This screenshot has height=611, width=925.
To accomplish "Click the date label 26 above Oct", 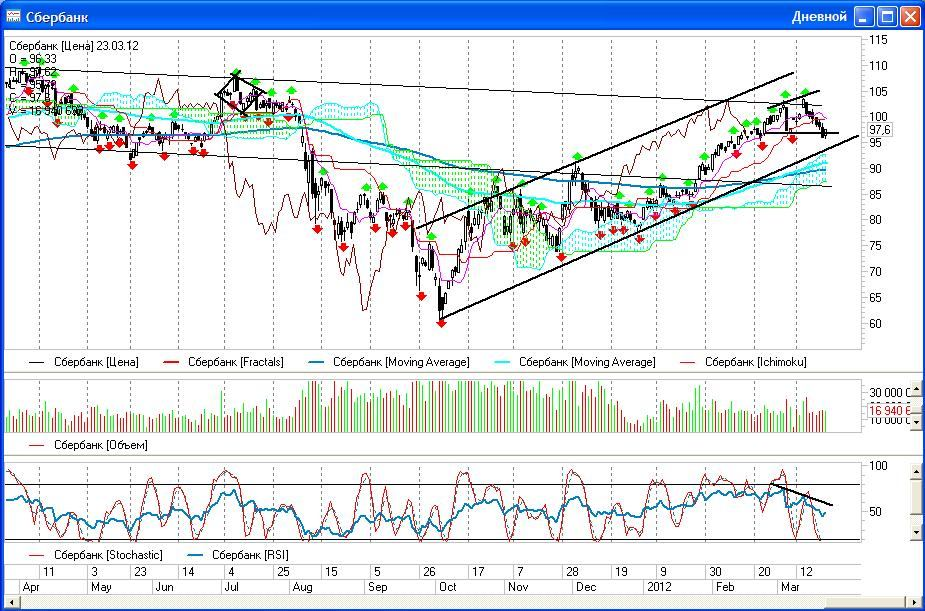I will 429,572.
